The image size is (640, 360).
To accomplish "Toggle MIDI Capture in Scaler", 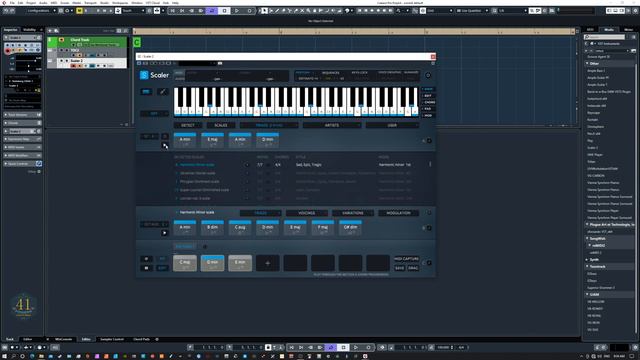I will [x=406, y=259].
